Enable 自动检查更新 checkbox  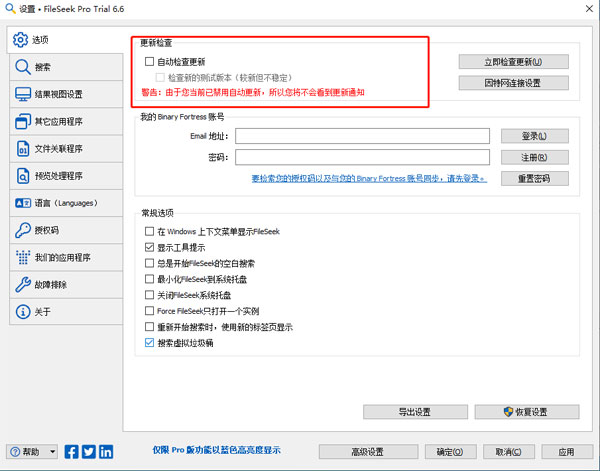point(149,61)
